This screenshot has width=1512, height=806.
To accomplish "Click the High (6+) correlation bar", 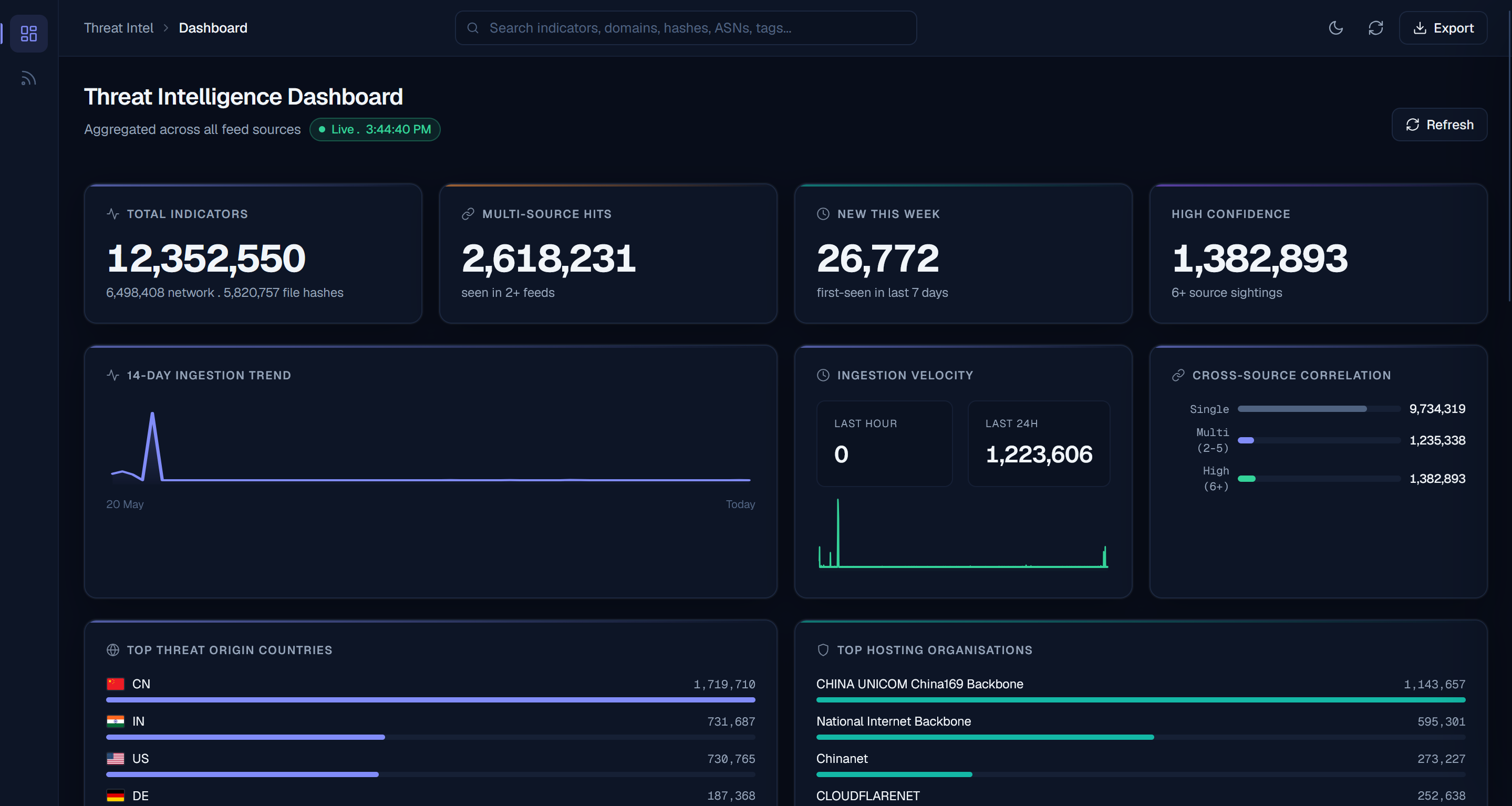I will (1319, 479).
